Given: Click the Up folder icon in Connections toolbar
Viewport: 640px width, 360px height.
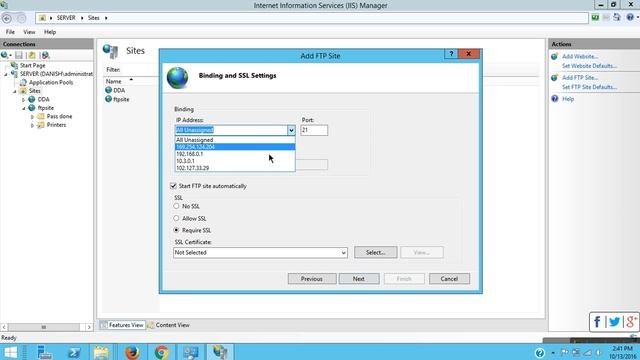Looking at the screenshot, I should tap(32, 55).
